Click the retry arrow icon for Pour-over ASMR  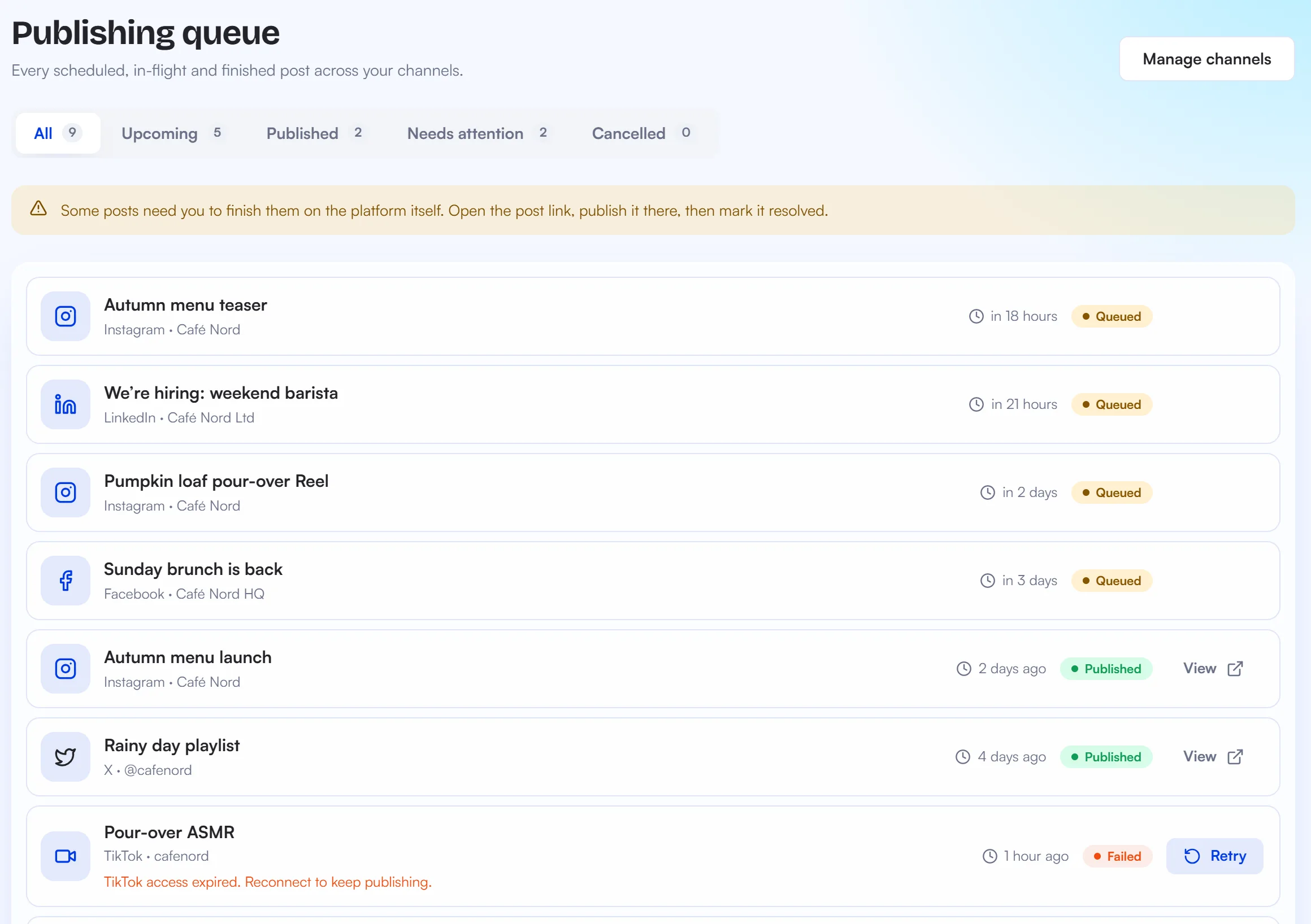coord(1192,856)
